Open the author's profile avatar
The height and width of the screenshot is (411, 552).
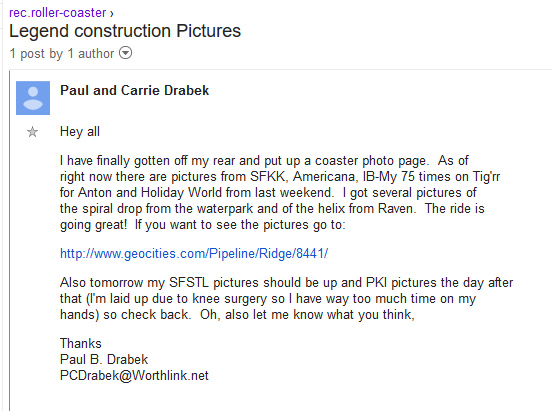tap(33, 98)
